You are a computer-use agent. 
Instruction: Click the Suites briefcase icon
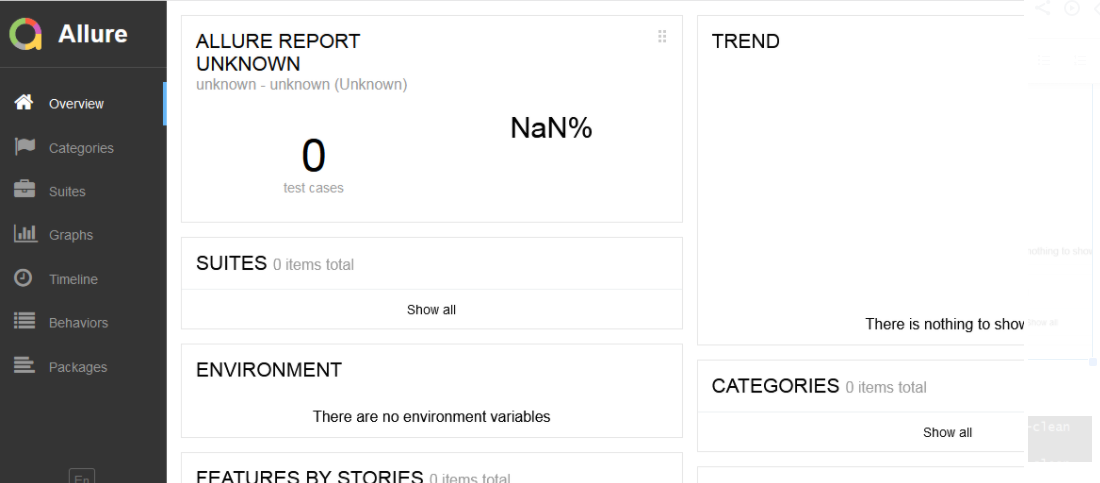coord(25,190)
